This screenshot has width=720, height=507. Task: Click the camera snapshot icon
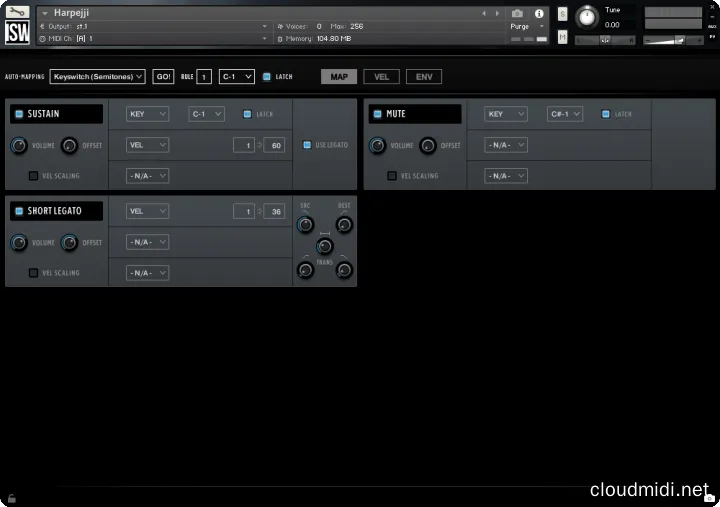tap(517, 14)
